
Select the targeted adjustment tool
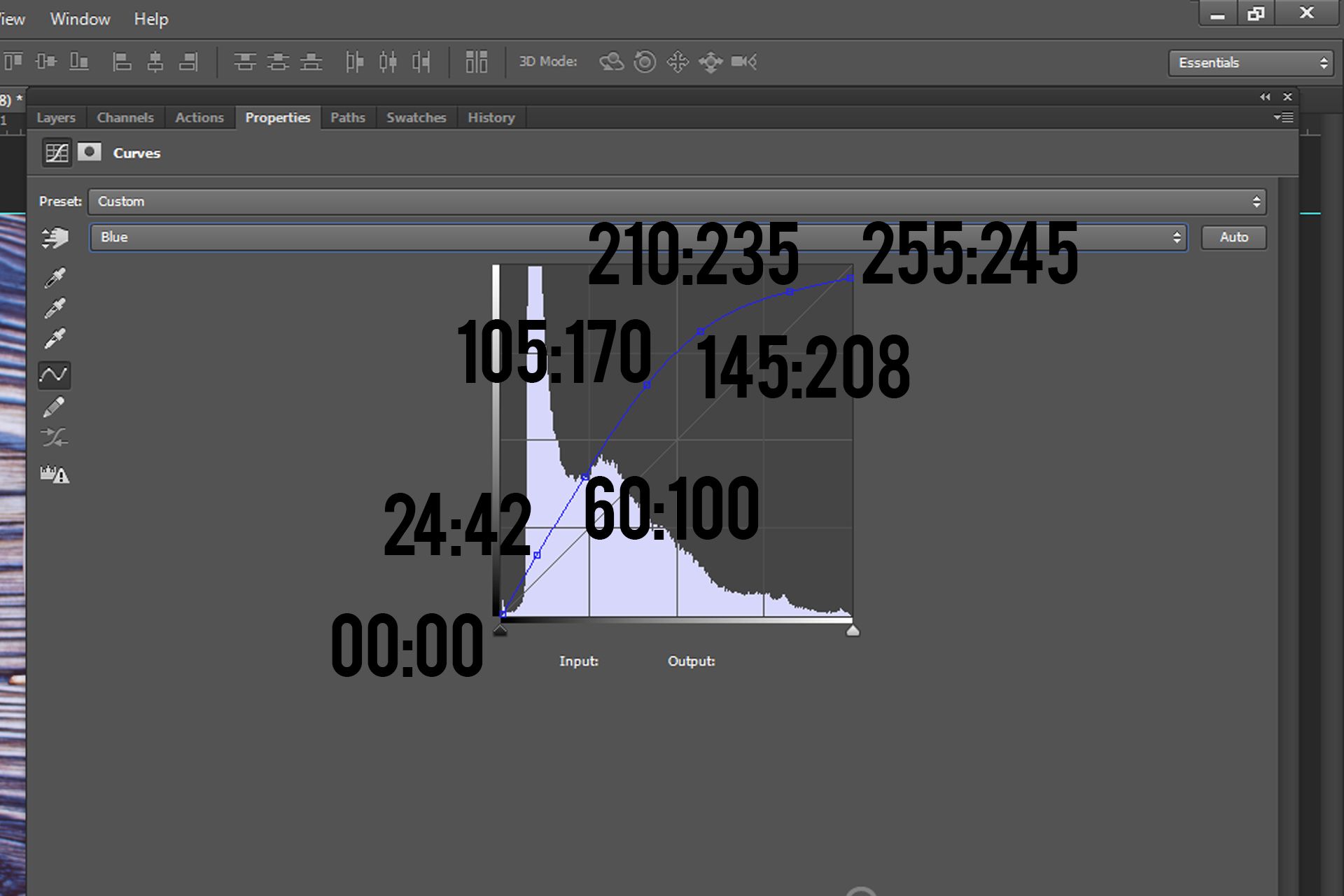pos(55,238)
